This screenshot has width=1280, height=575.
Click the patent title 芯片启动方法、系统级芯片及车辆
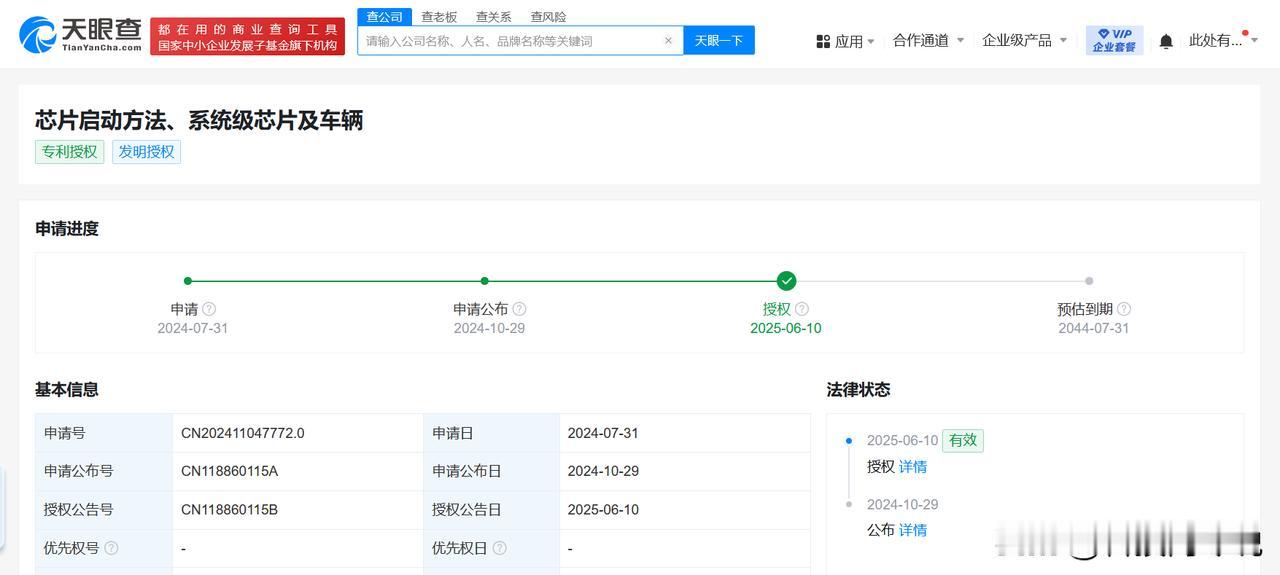pos(199,120)
